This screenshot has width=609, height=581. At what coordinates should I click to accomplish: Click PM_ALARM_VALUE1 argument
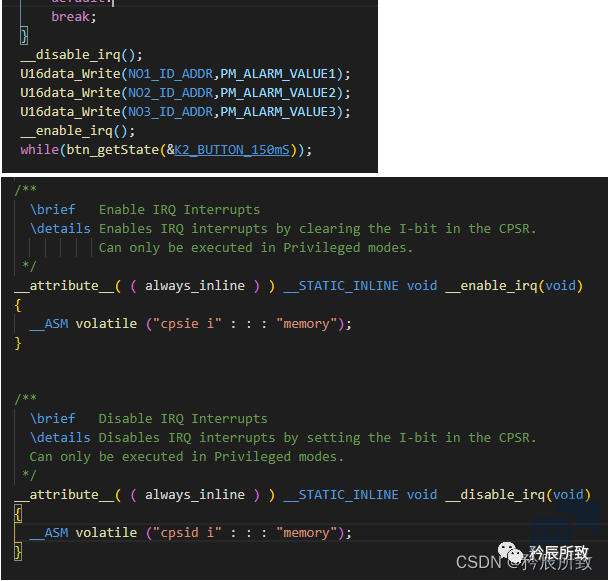278,74
